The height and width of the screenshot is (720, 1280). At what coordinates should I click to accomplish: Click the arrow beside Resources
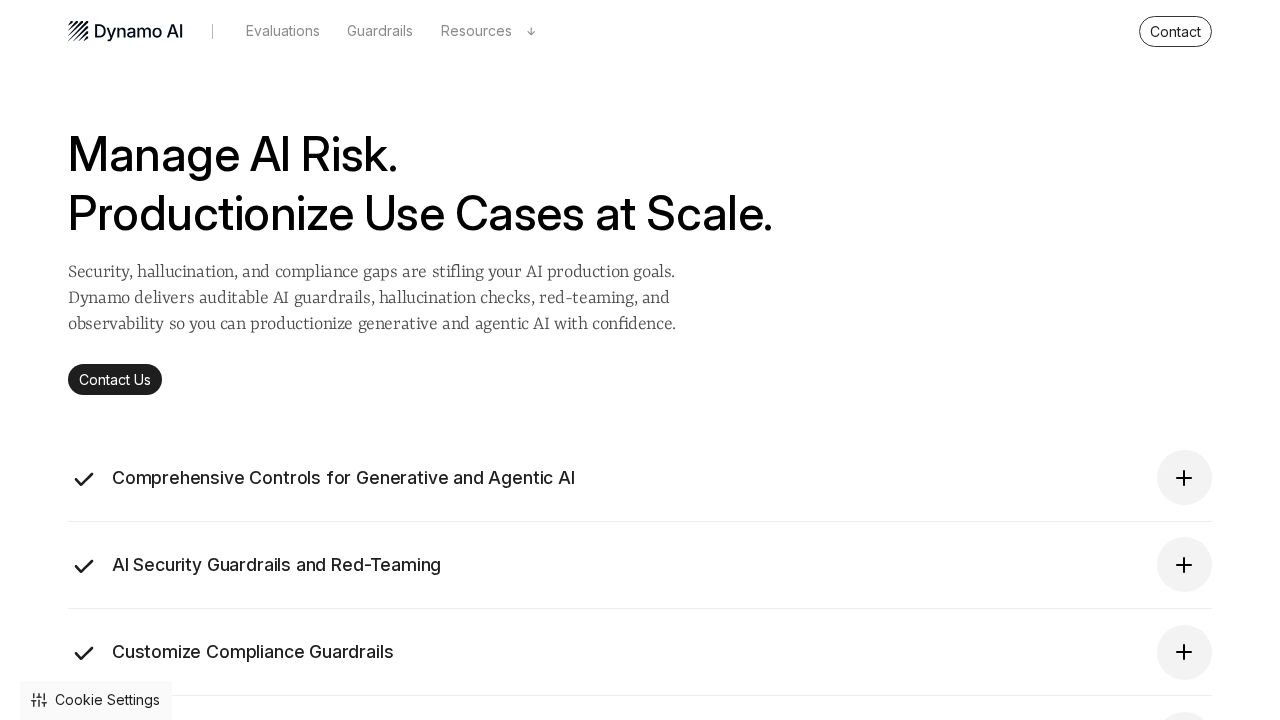coord(531,32)
